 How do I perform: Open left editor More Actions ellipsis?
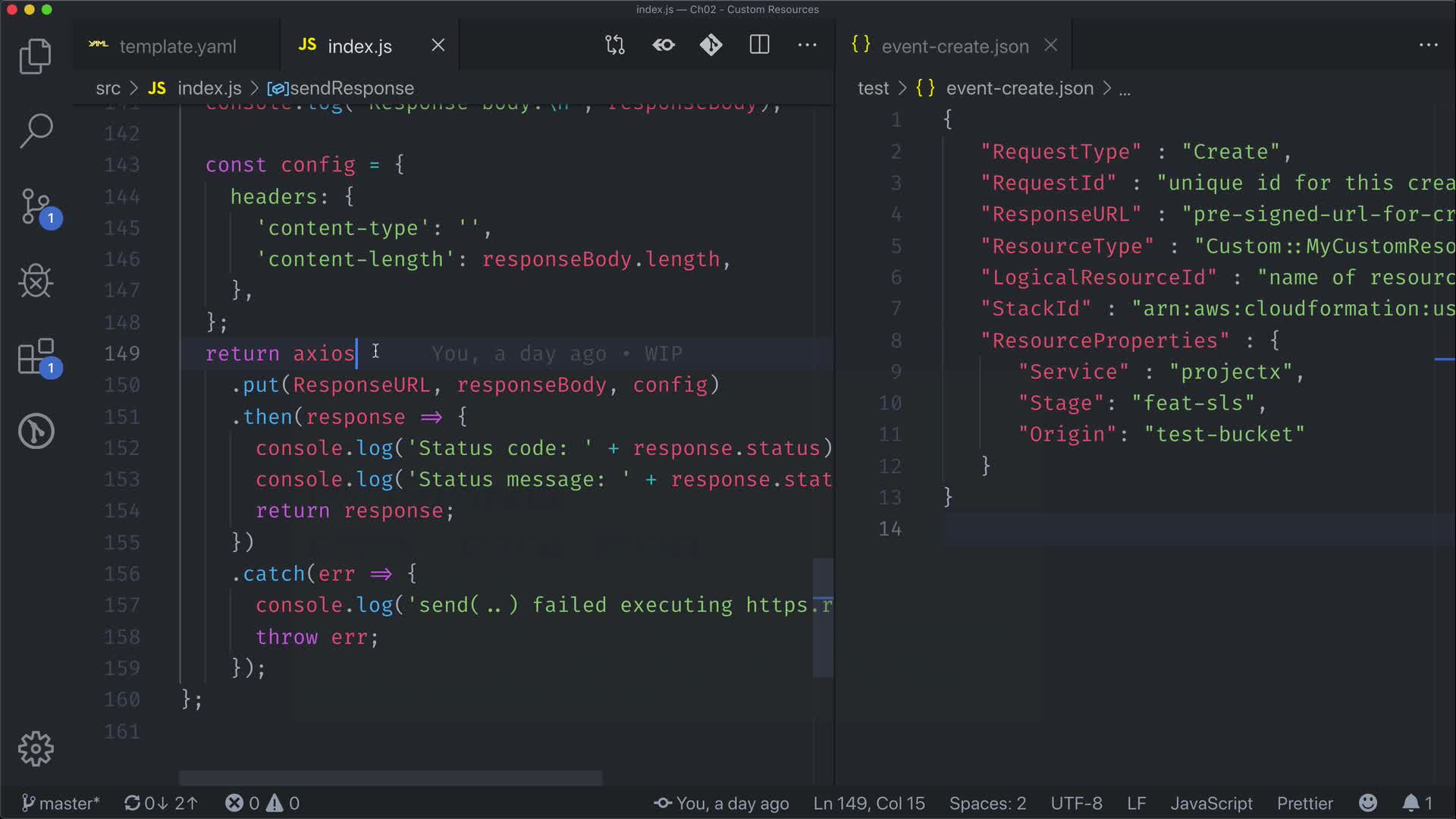808,45
